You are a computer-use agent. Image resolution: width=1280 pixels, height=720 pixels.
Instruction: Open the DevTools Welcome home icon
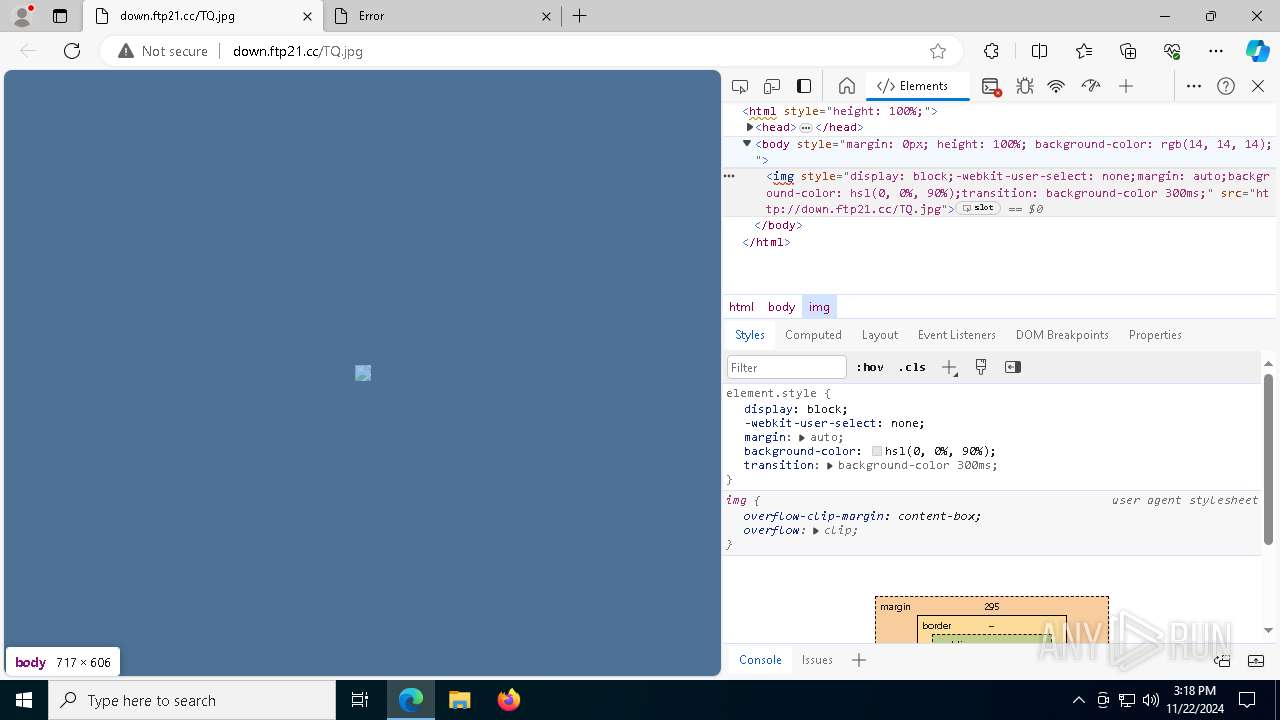(846, 86)
